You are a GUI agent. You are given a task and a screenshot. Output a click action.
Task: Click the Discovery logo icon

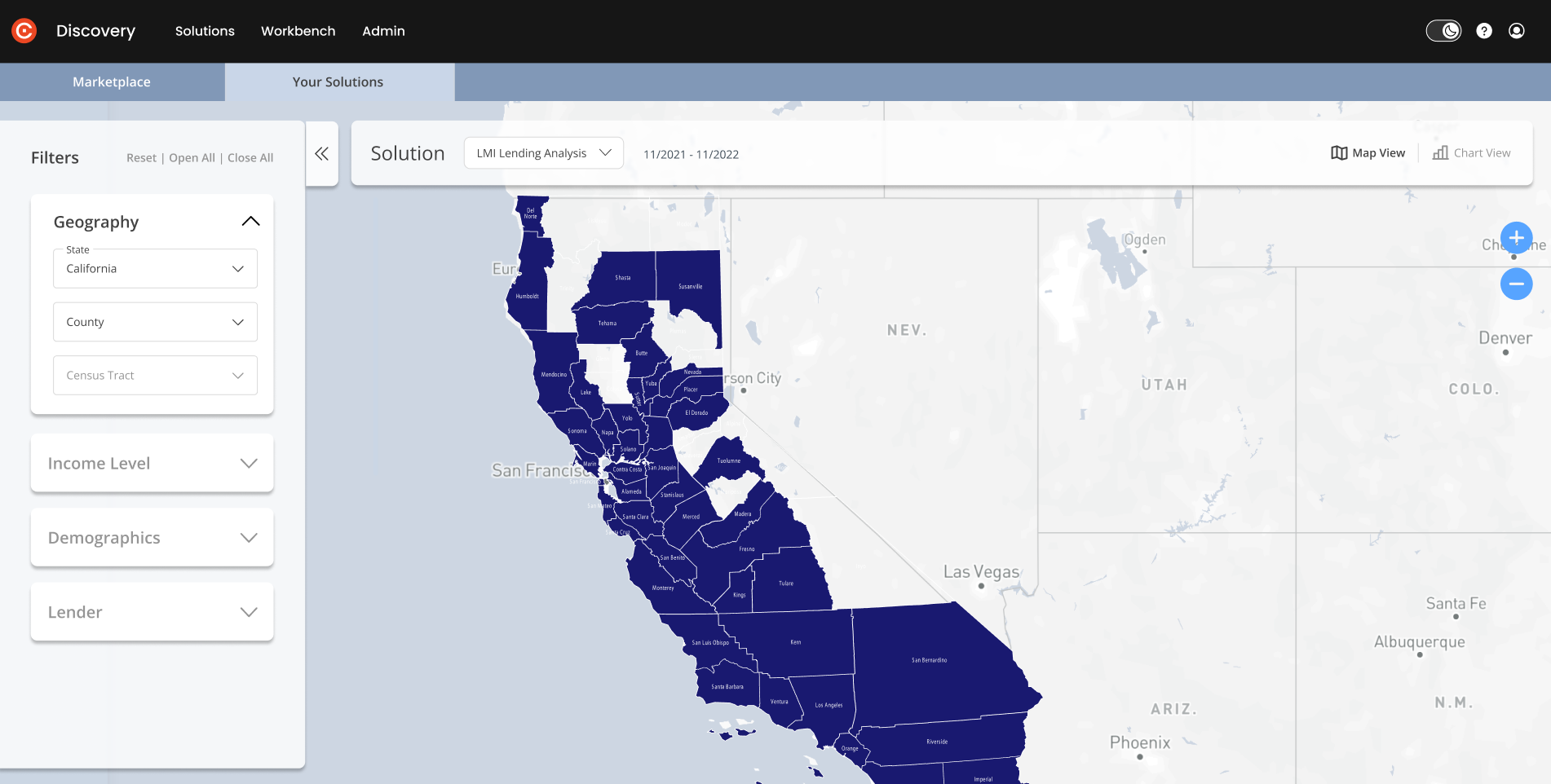(24, 31)
